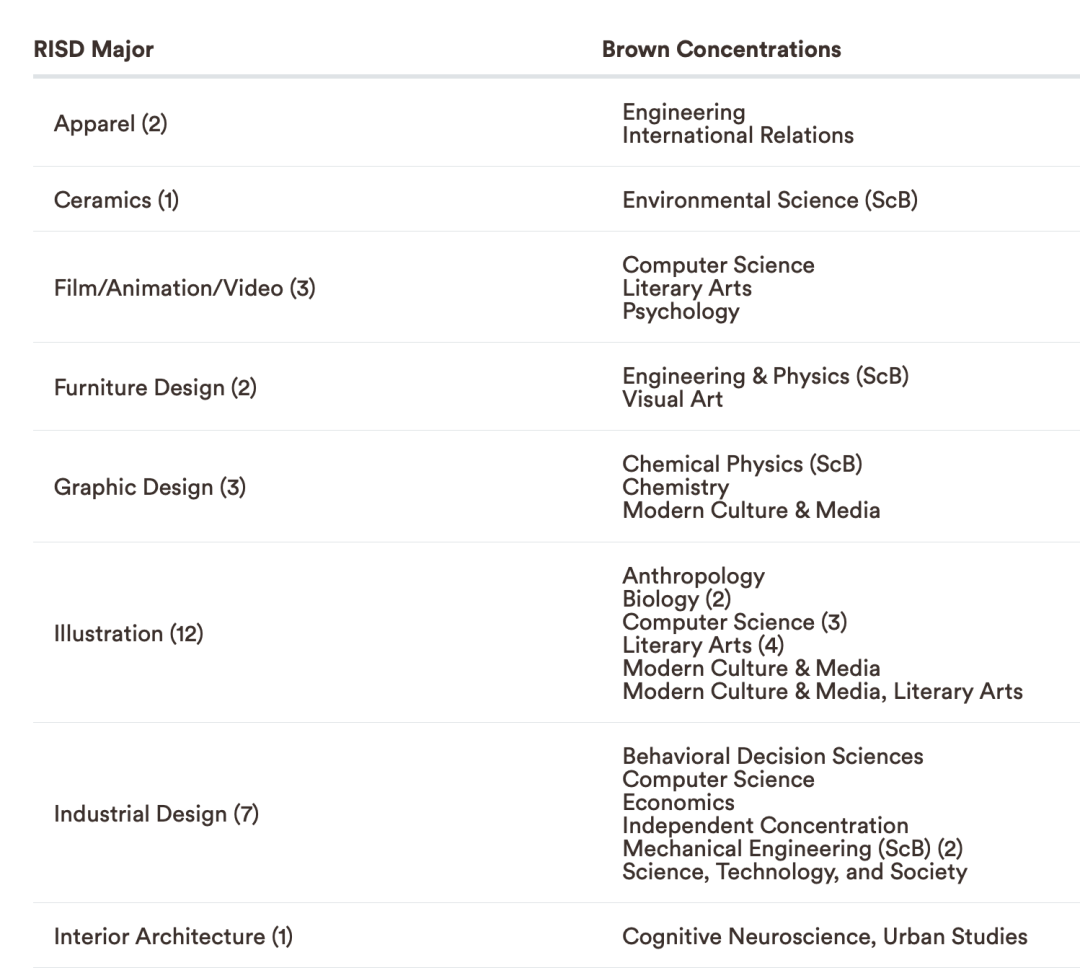The height and width of the screenshot is (968, 1080).
Task: Click the Illustration (12) major label
Action: coord(129,633)
